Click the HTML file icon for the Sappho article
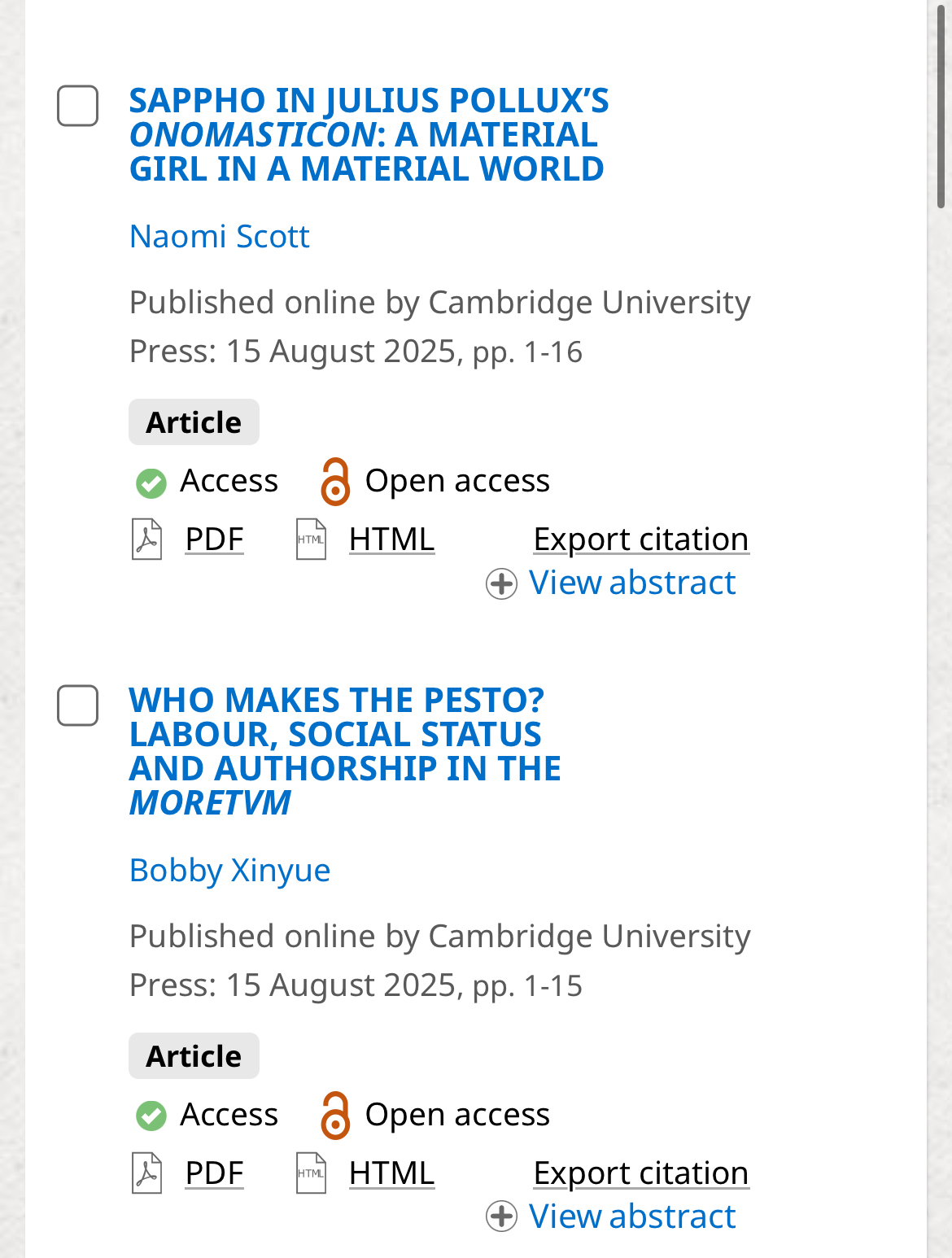Image resolution: width=952 pixels, height=1258 pixels. (x=311, y=539)
